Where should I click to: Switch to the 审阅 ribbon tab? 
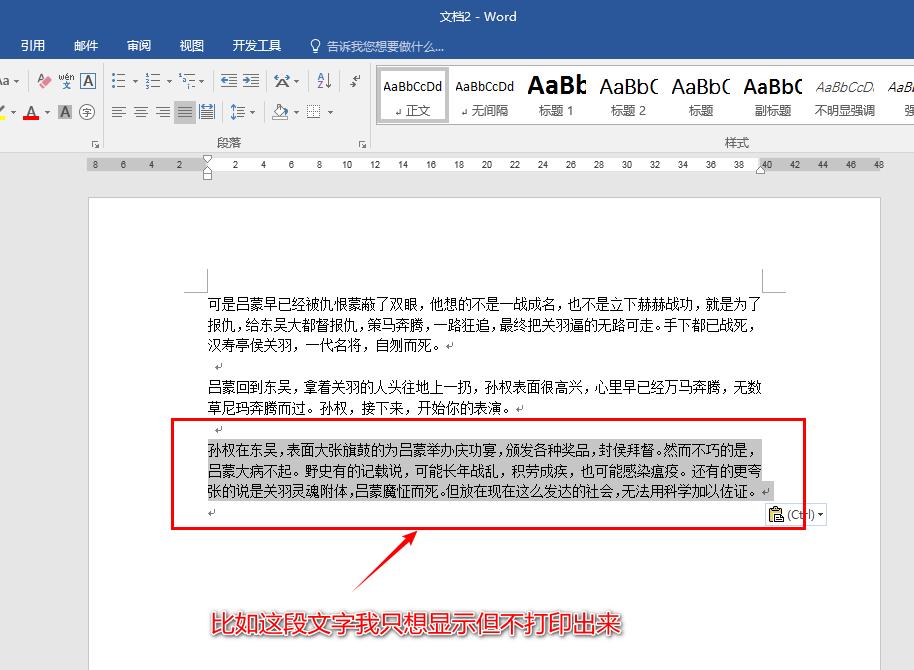click(x=138, y=44)
